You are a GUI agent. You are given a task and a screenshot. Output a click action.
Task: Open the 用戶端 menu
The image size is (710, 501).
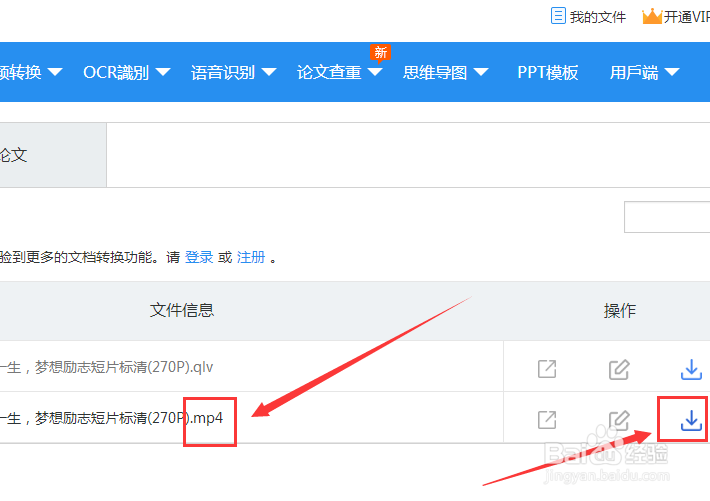pyautogui.click(x=634, y=72)
